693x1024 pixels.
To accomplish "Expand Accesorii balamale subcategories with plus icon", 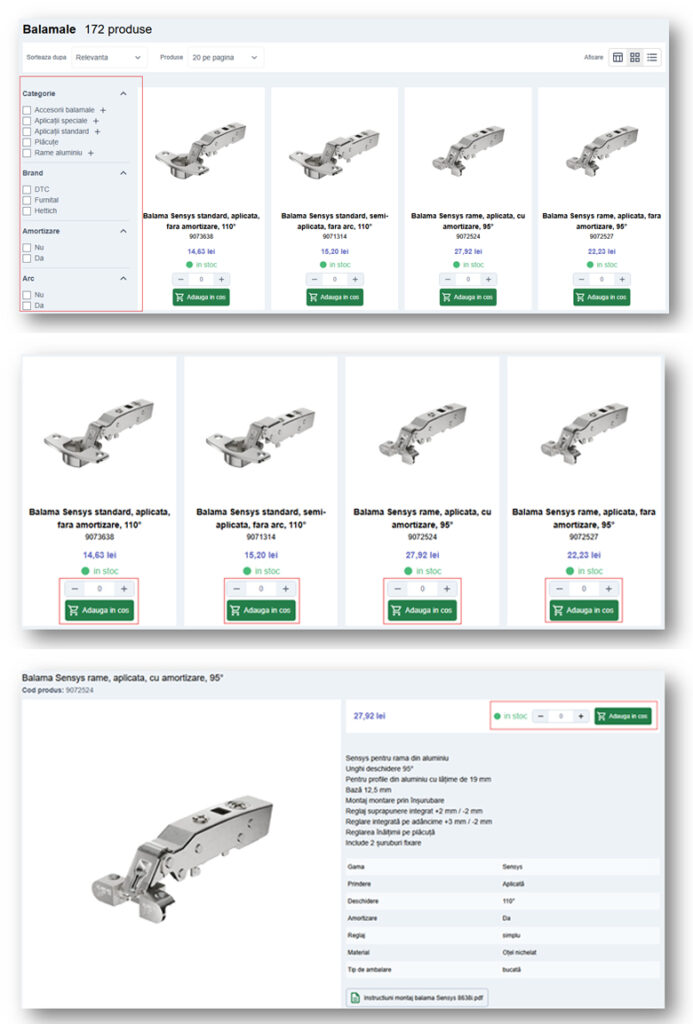I will tap(103, 110).
